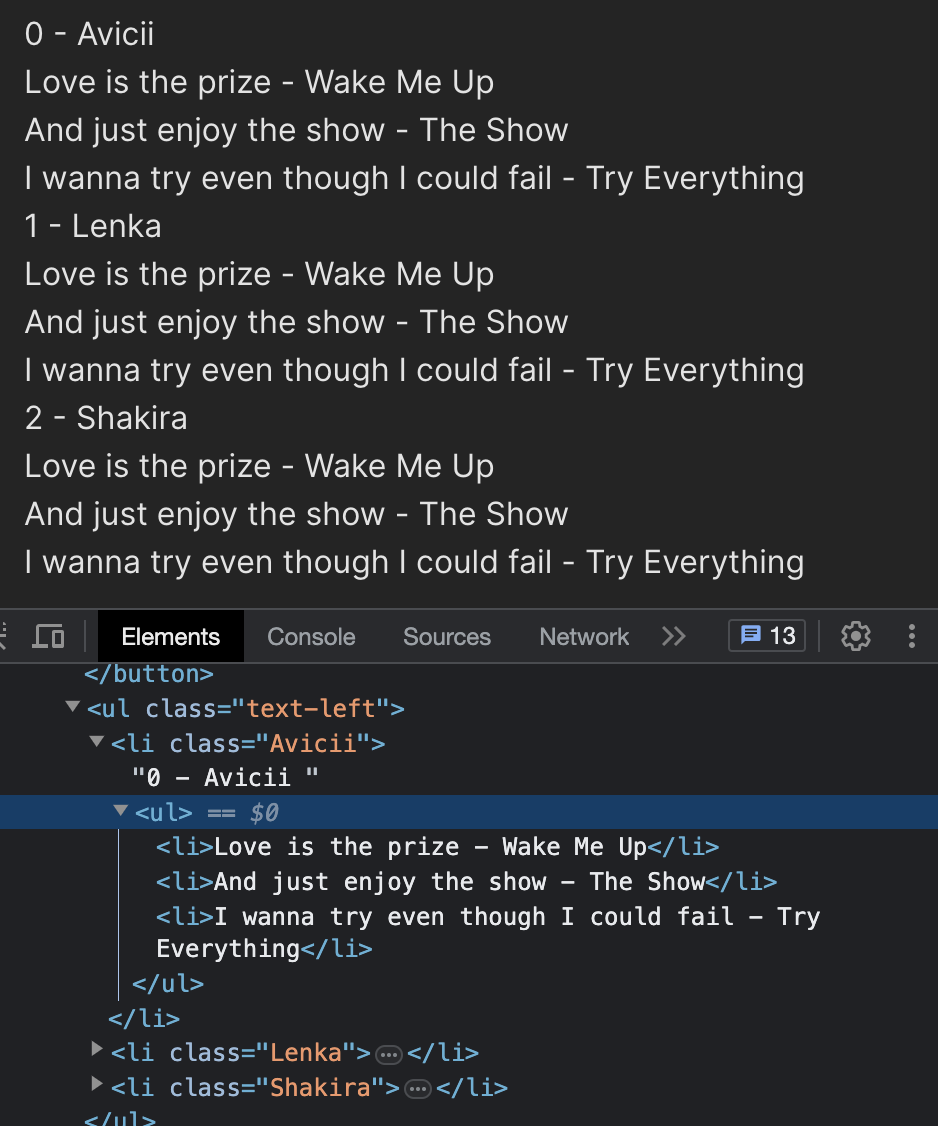Open the DevTools three-dot menu
This screenshot has height=1126, width=938.
pyautogui.click(x=911, y=636)
